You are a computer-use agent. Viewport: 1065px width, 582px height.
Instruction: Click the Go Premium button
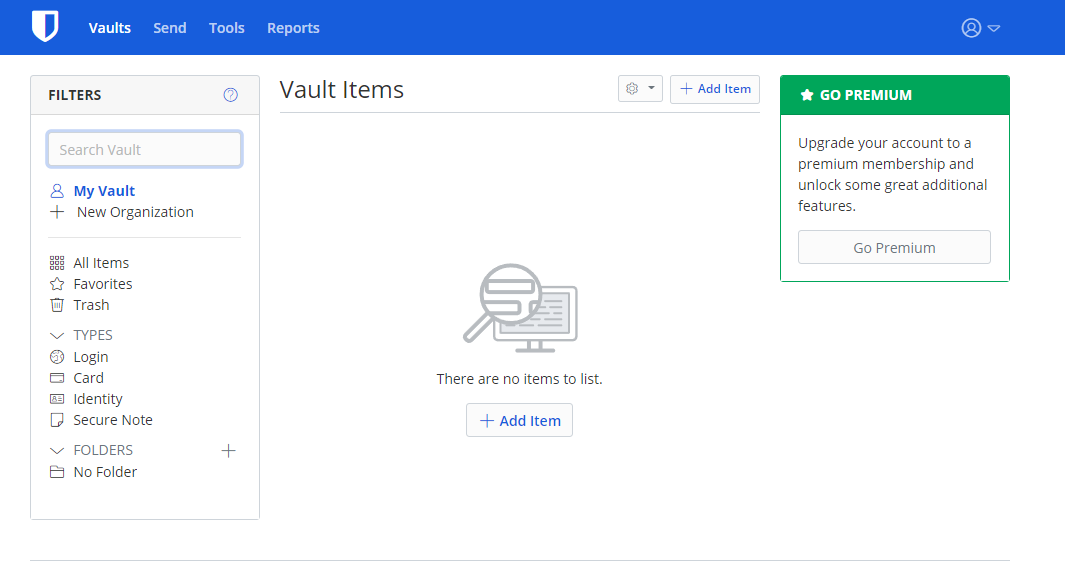coord(894,247)
